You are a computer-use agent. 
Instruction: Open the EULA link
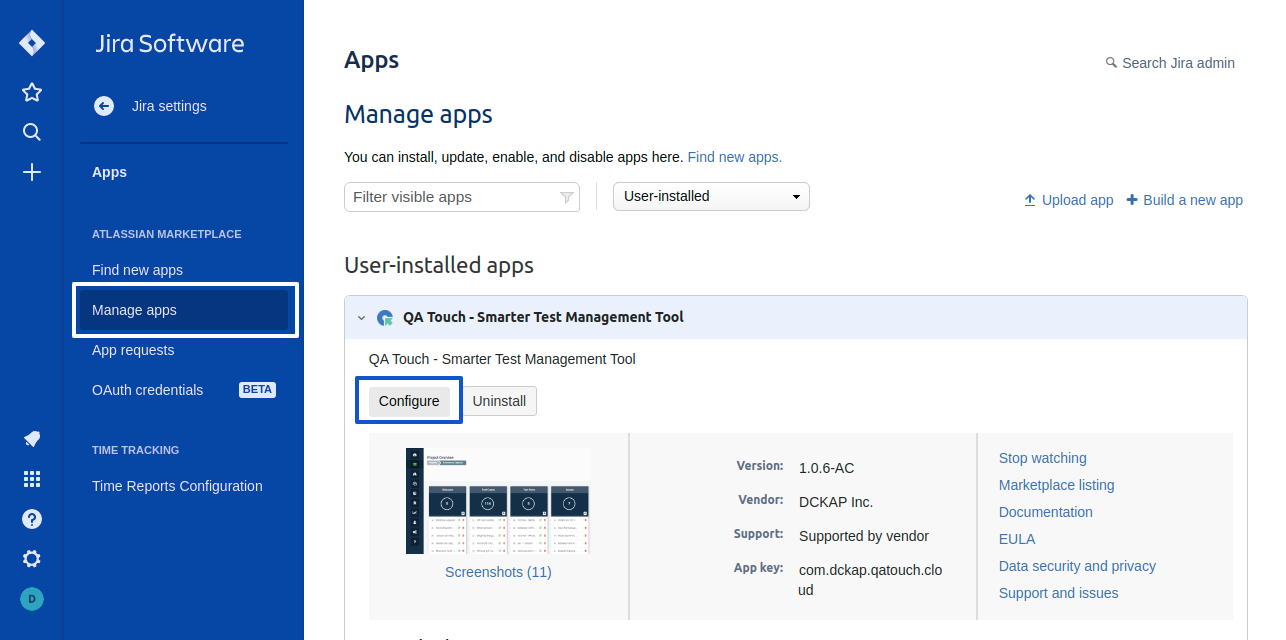[x=1017, y=539]
